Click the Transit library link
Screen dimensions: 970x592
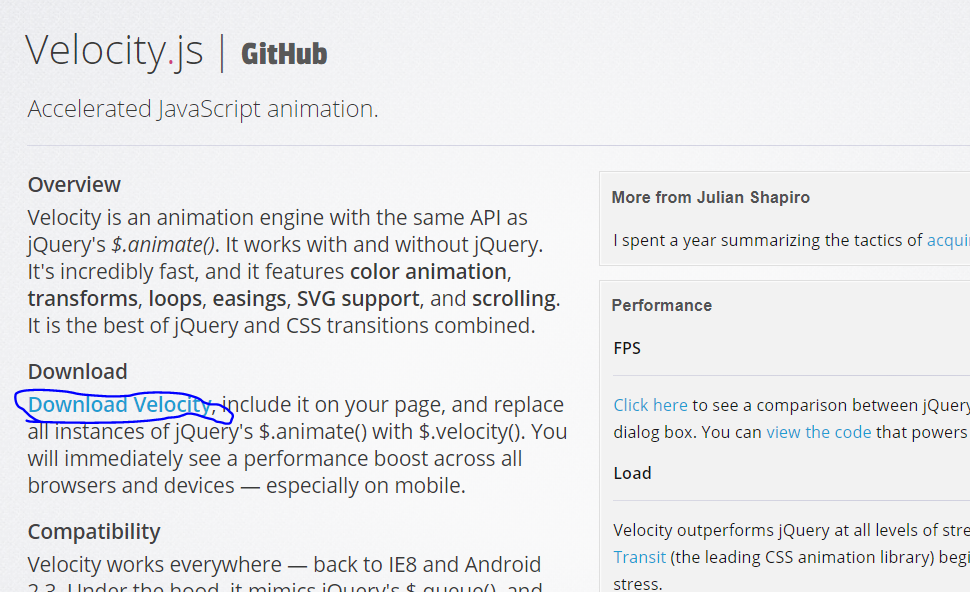[639, 557]
